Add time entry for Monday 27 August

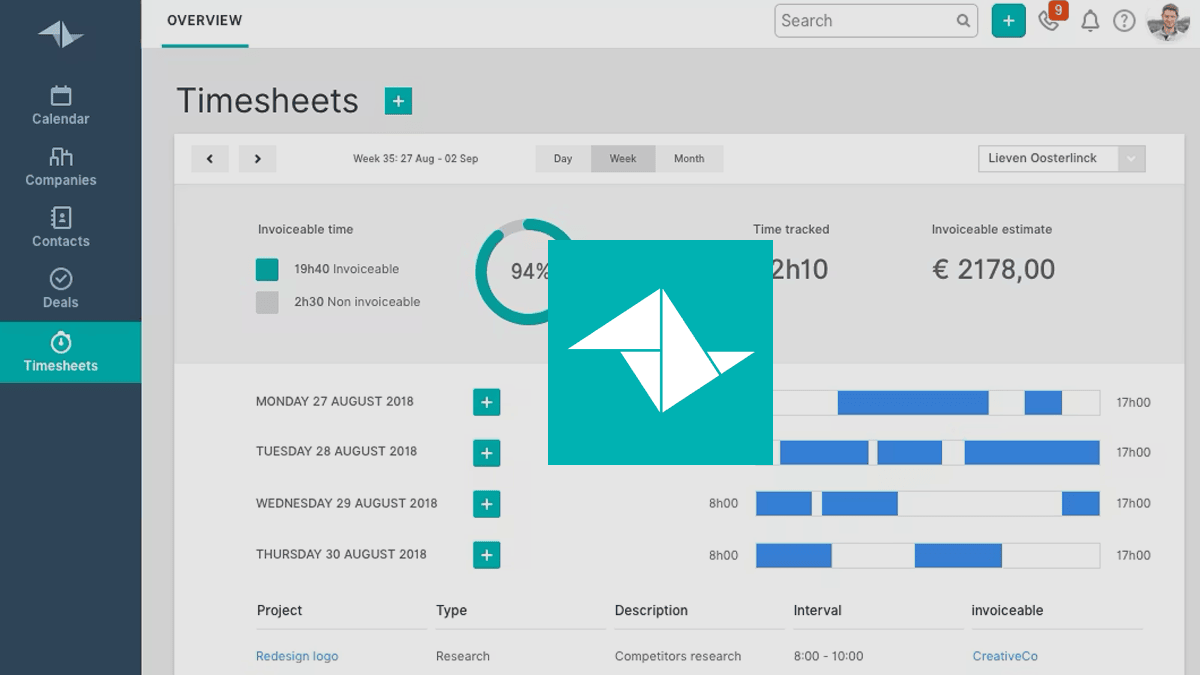(x=487, y=402)
